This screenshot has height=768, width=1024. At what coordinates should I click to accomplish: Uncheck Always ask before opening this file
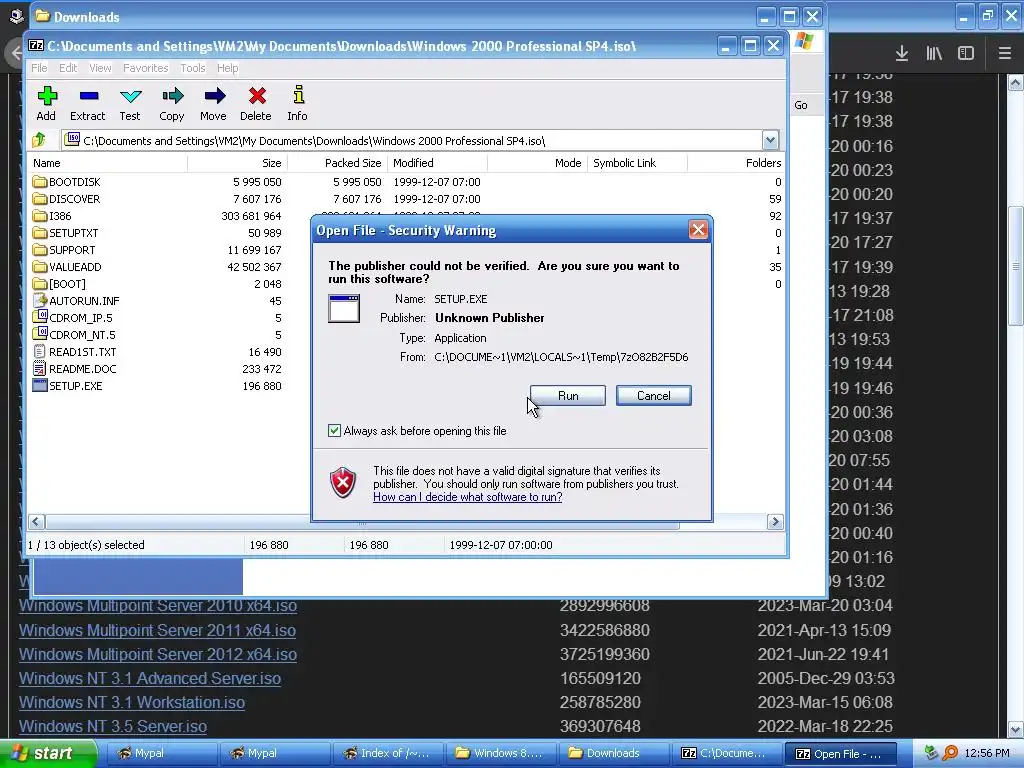coord(334,430)
